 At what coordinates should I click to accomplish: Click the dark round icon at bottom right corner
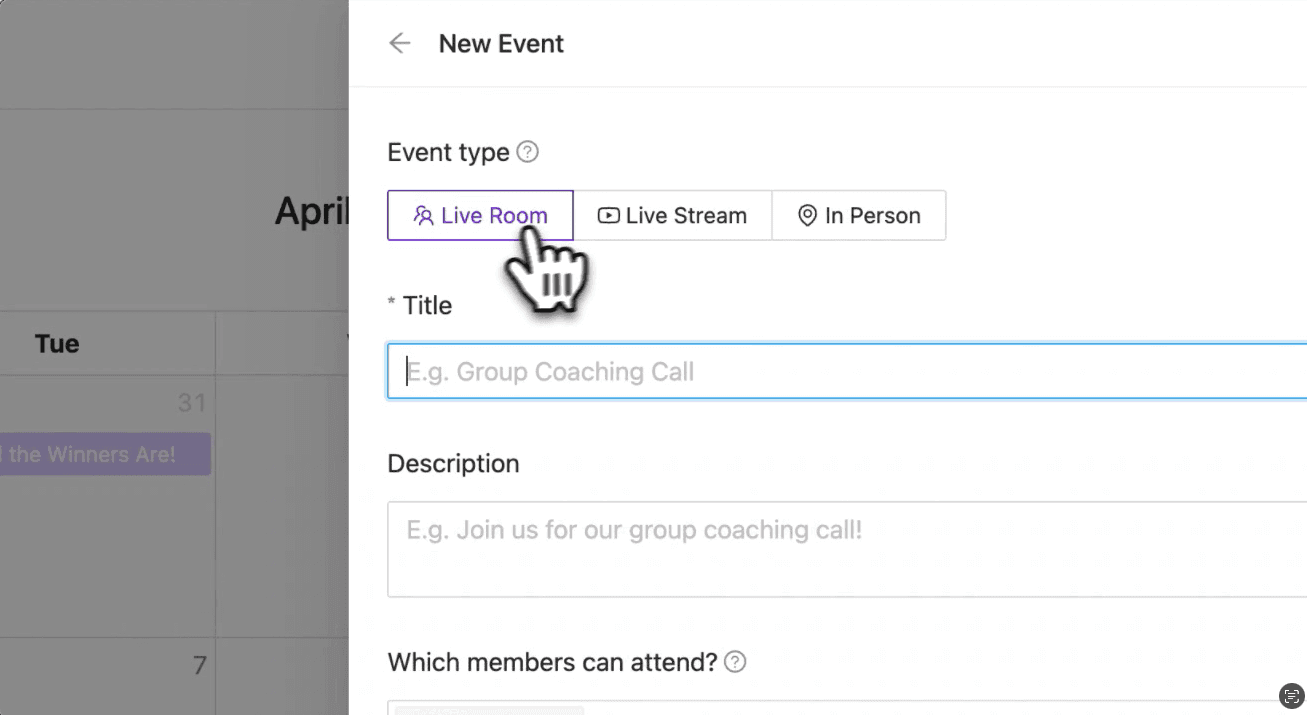(1291, 696)
